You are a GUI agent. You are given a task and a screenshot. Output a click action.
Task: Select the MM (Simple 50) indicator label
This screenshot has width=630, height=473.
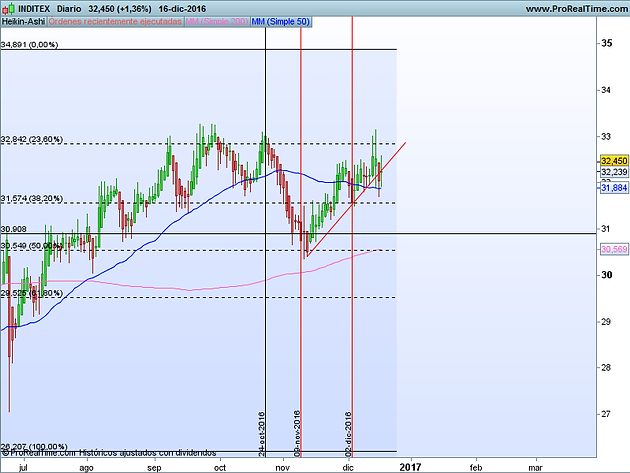pyautogui.click(x=281, y=22)
